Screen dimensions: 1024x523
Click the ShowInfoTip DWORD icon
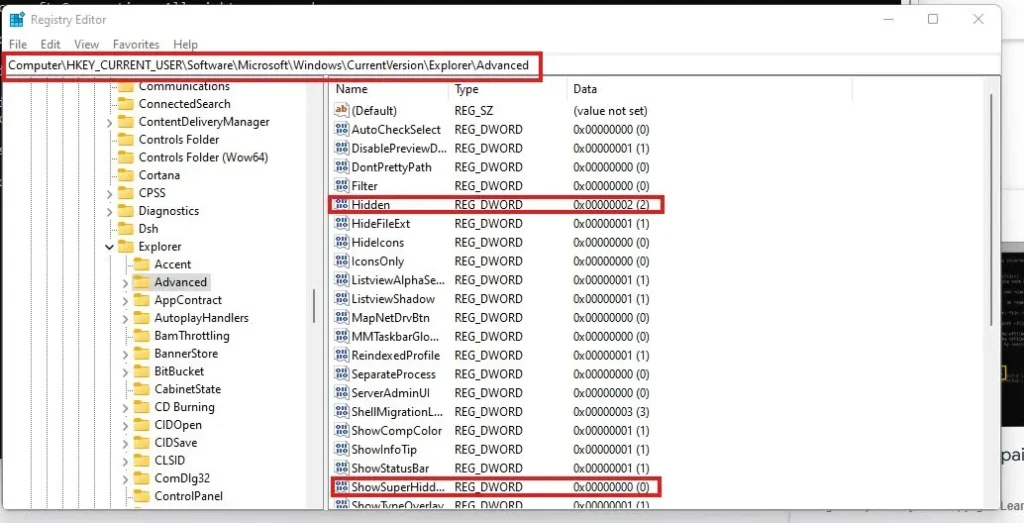pos(342,450)
